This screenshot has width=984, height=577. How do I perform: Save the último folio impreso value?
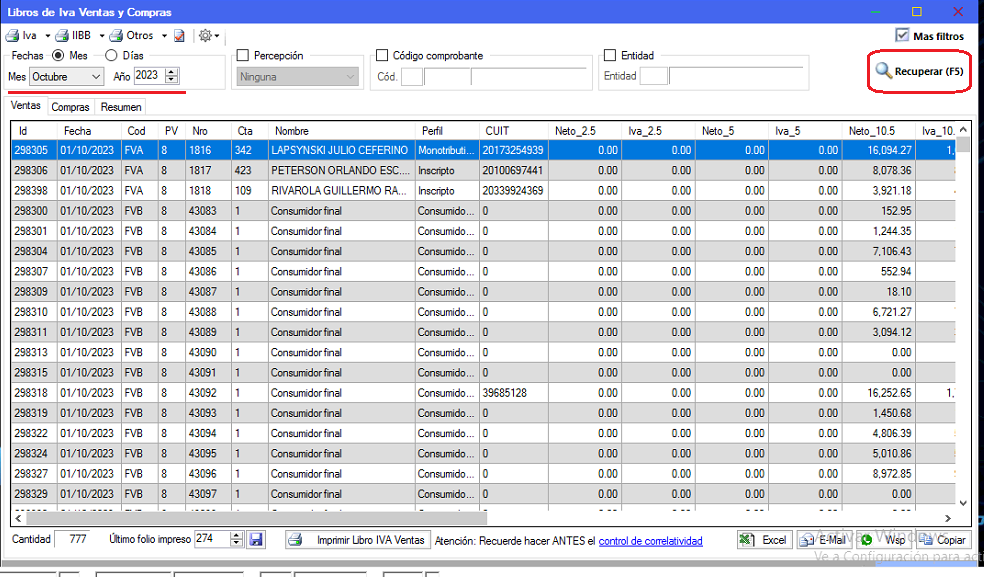256,540
